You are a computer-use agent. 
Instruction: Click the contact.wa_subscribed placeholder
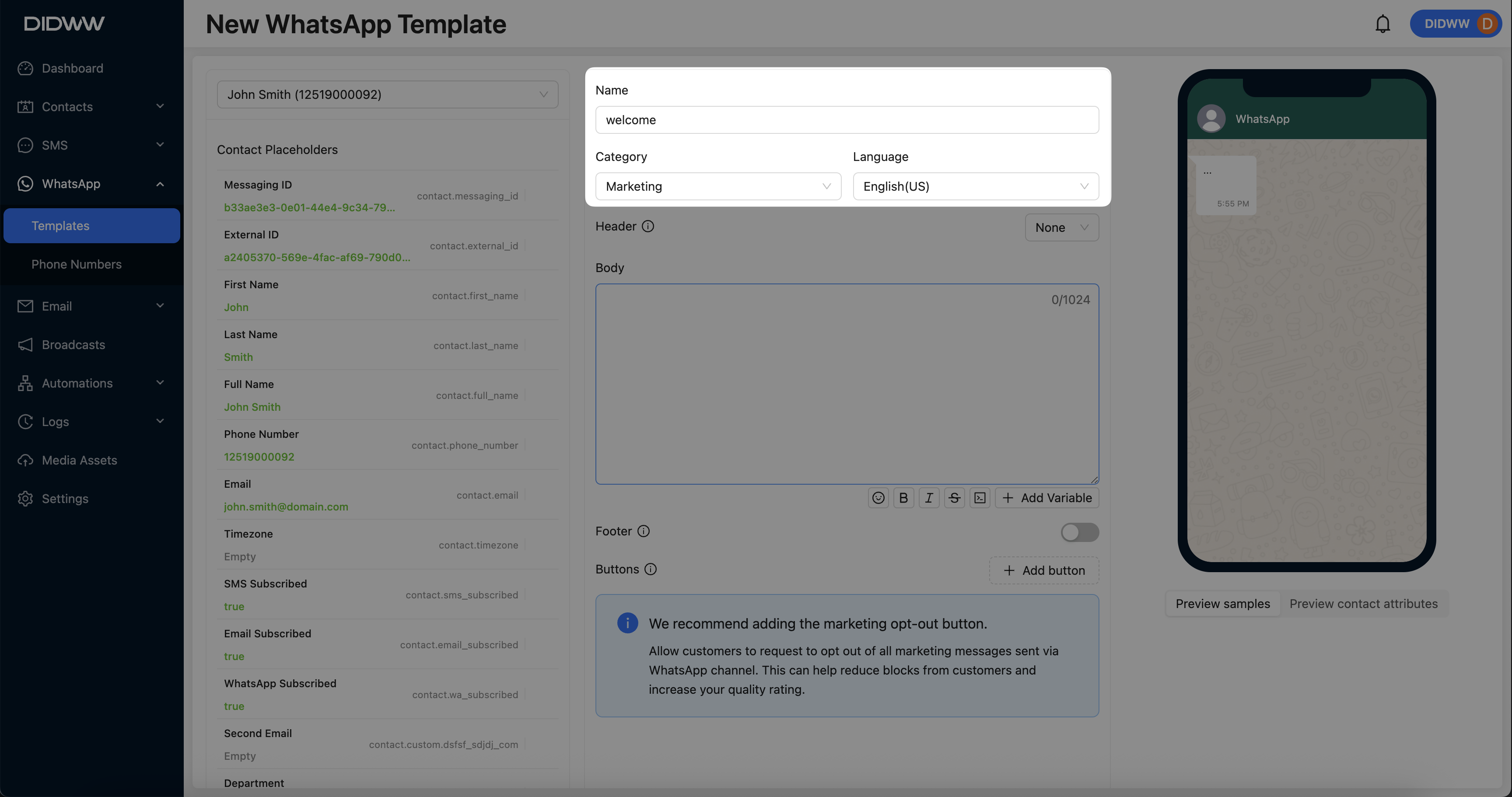pos(465,695)
